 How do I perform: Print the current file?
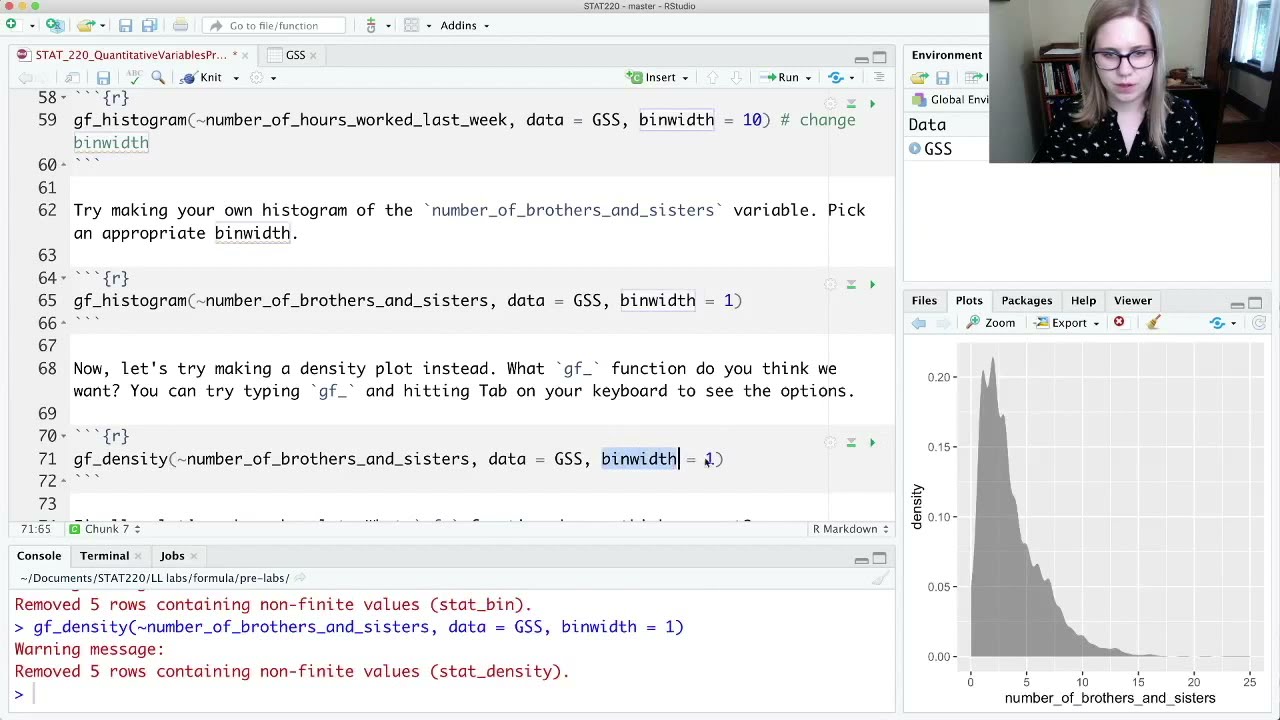point(180,25)
